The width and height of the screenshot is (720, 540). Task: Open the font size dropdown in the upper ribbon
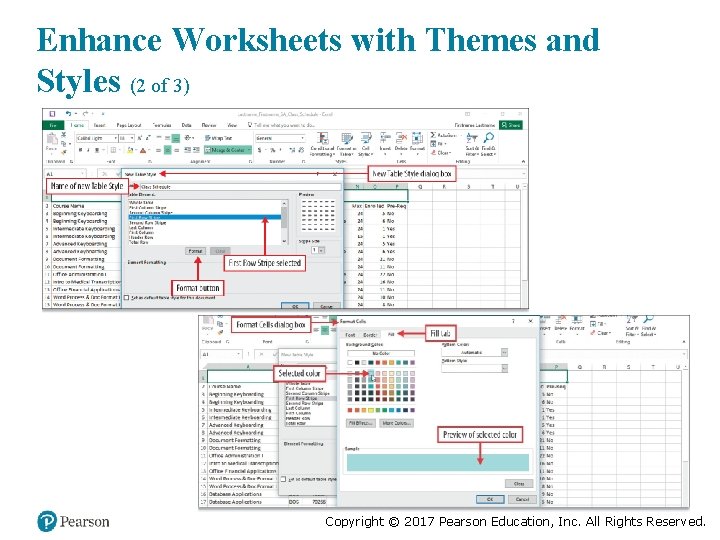tap(132, 138)
